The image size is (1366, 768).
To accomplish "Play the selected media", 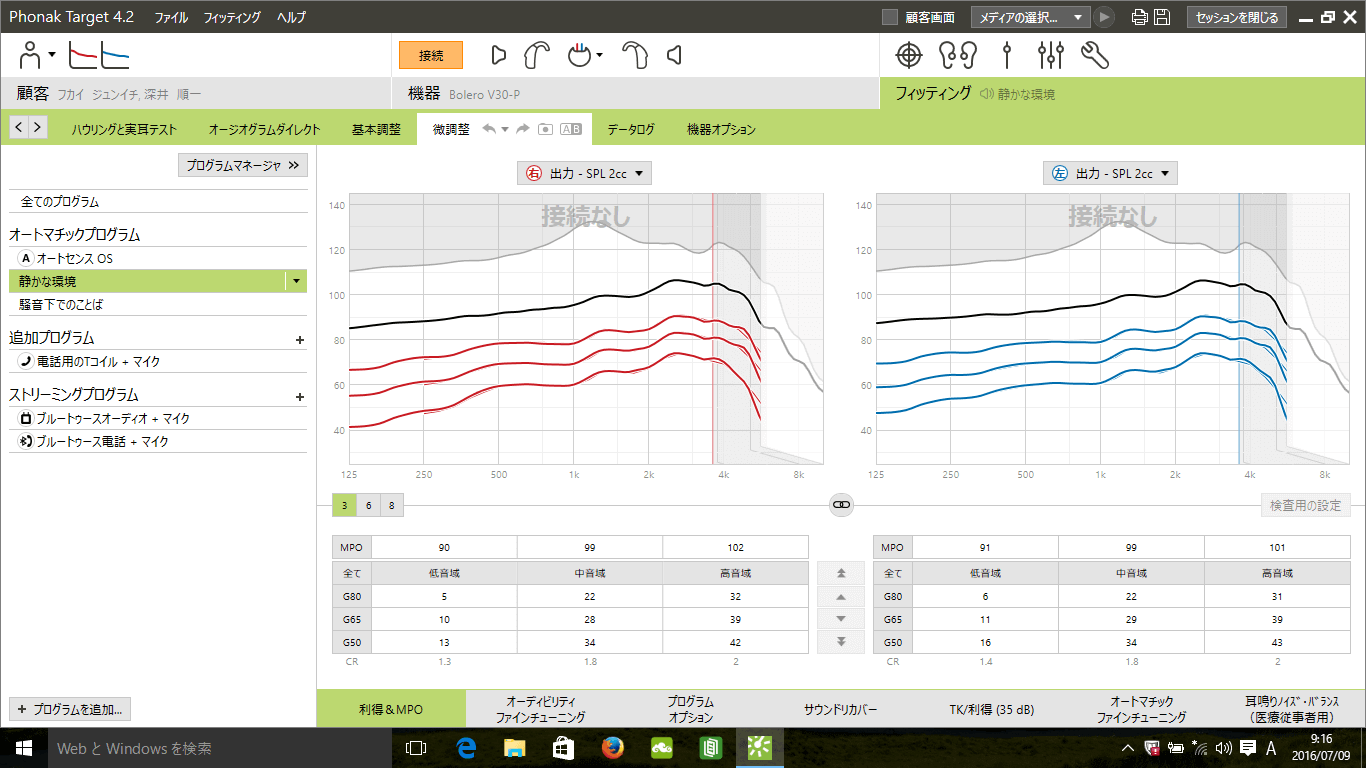I will 1104,17.
